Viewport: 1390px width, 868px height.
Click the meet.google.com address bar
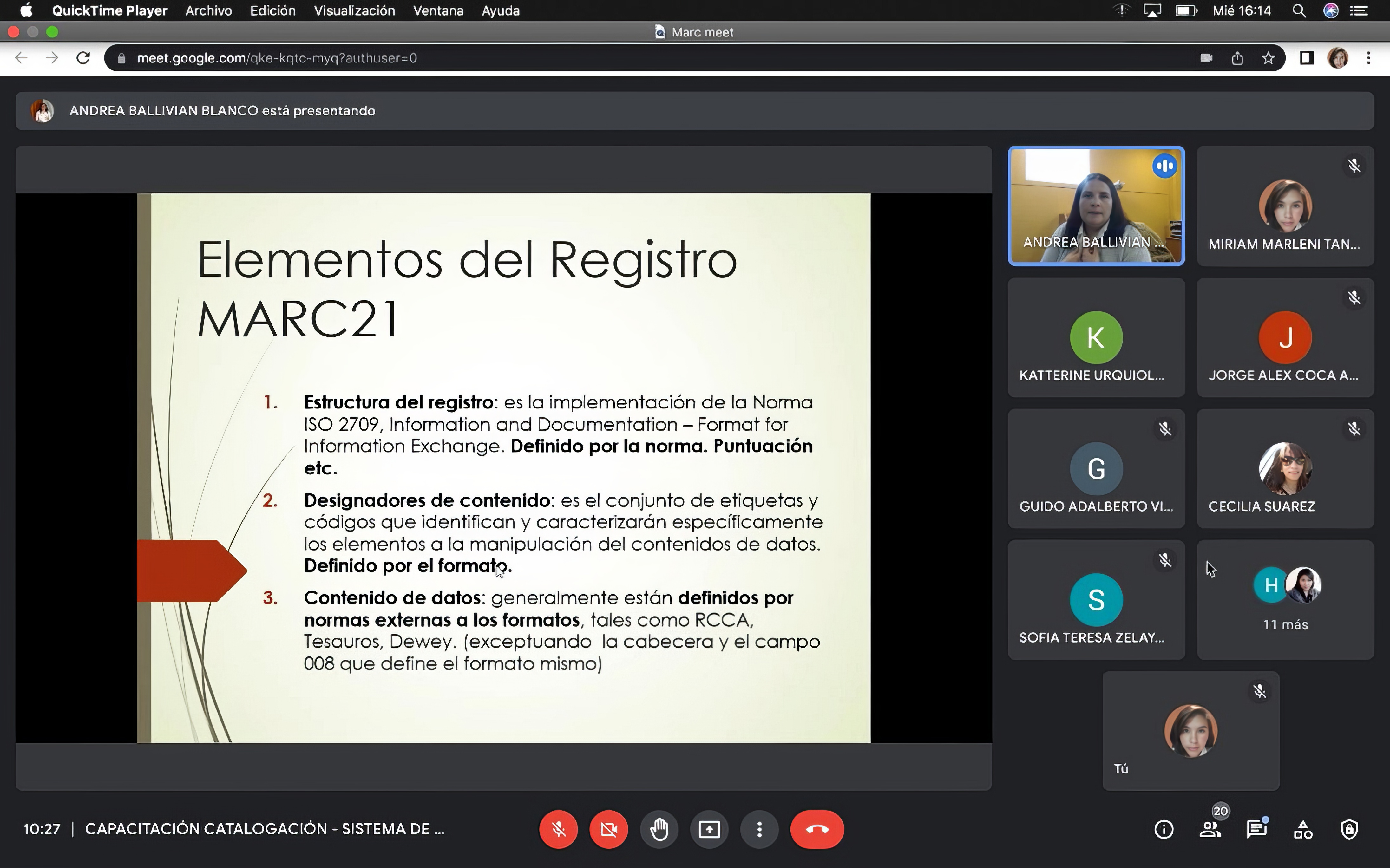(632, 58)
